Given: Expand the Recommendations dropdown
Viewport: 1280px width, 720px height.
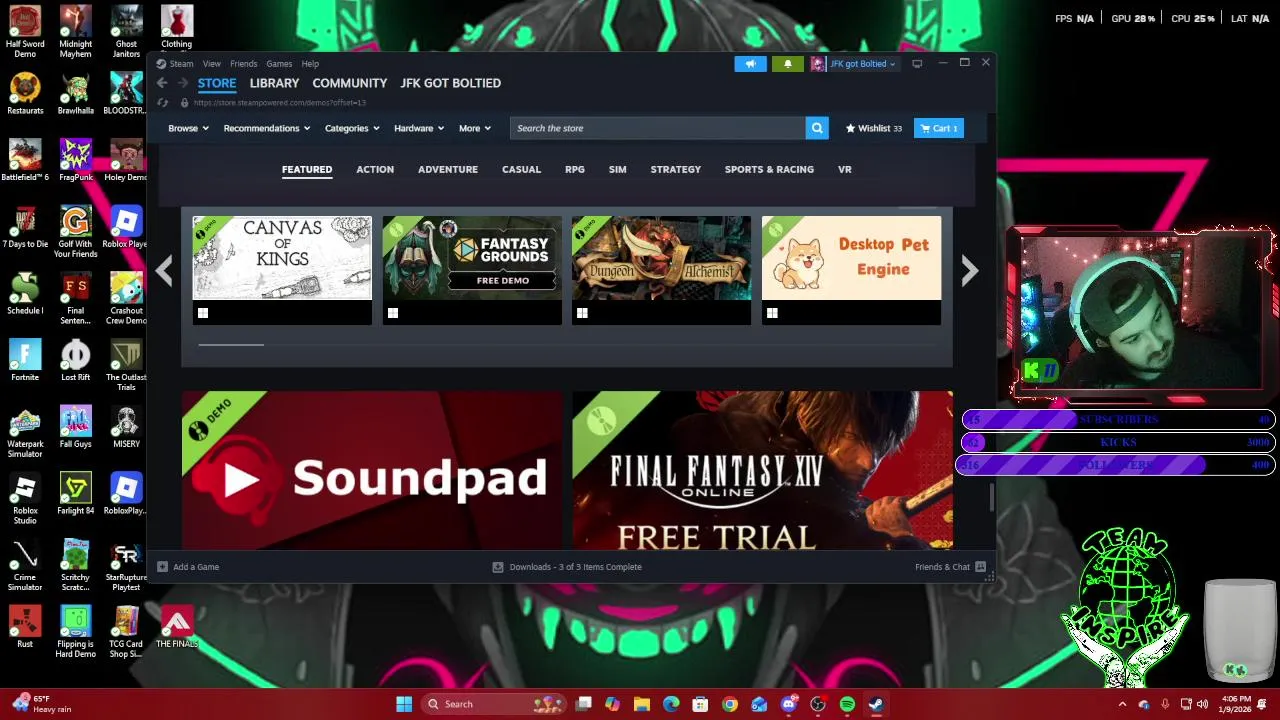Looking at the screenshot, I should click(x=267, y=128).
